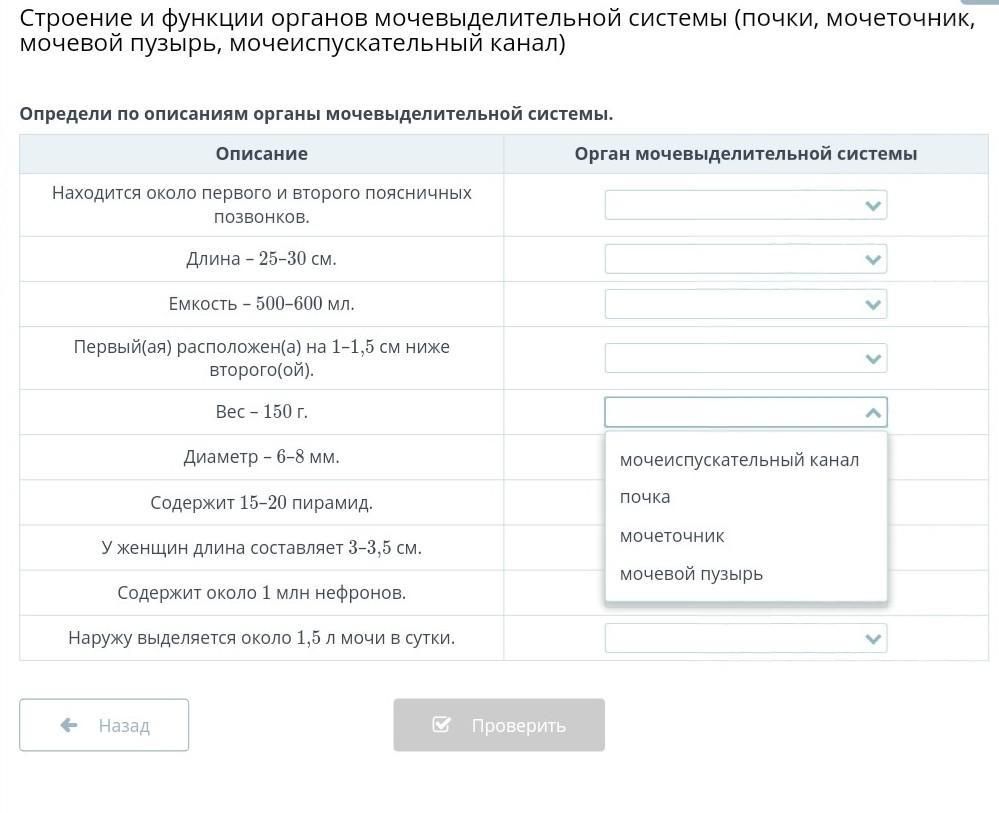The image size is (999, 813).
Task: Click the 'Содержит около 1 млн нефронов' cell
Action: click(261, 593)
